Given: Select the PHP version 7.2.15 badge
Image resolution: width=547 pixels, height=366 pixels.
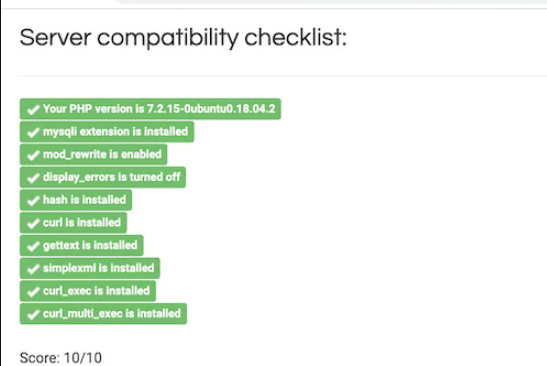Looking at the screenshot, I should (150, 109).
